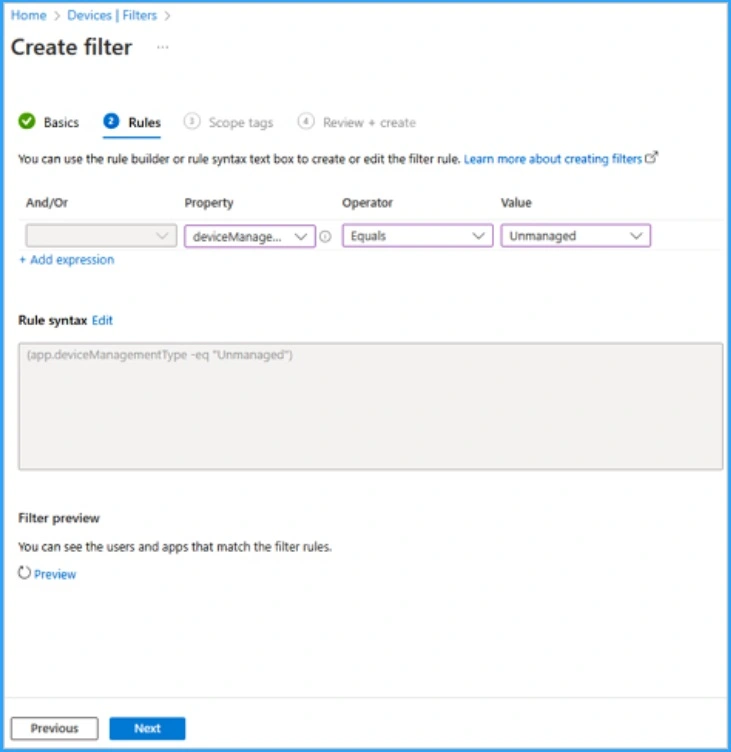This screenshot has width=731, height=752.
Task: Click the Create filter page title
Action: 71,47
